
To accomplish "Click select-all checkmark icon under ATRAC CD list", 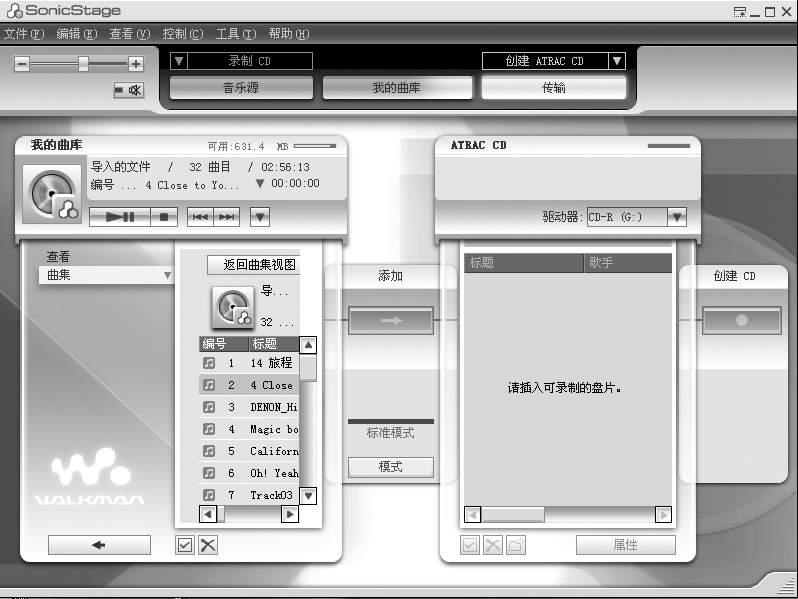I will [x=470, y=545].
